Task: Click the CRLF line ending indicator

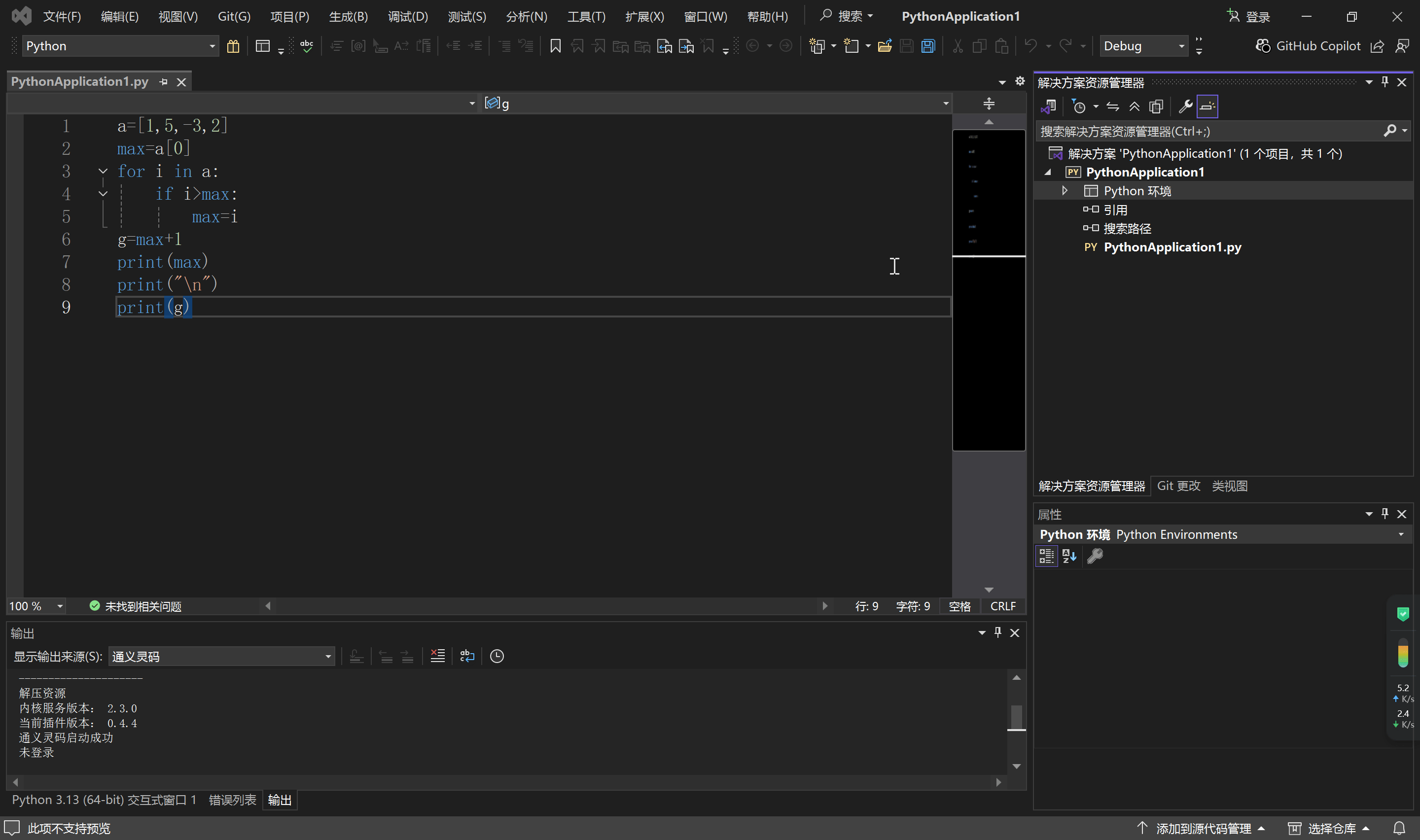Action: click(x=1003, y=606)
